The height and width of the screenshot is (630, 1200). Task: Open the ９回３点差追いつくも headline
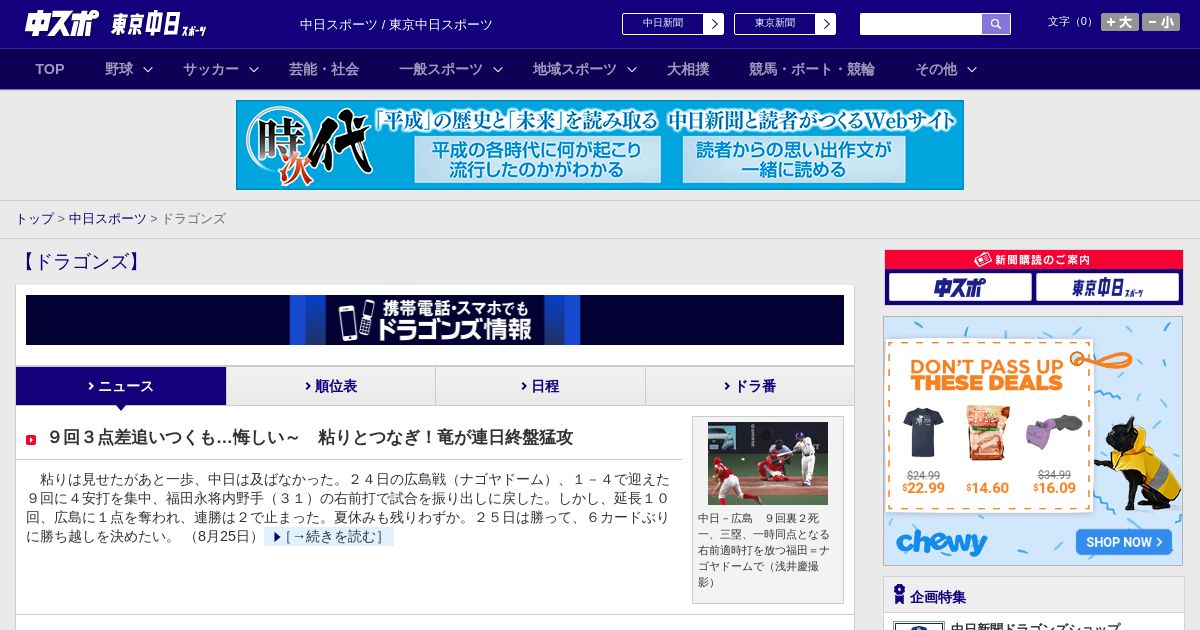point(311,437)
